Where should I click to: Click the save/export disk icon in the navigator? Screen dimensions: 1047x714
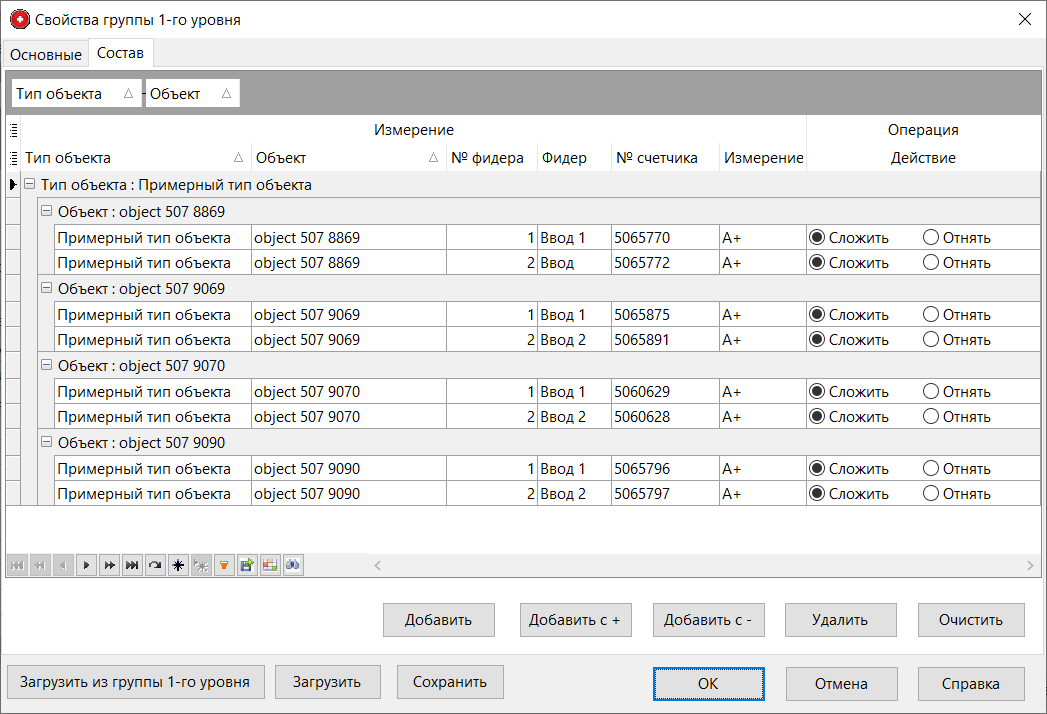(x=247, y=566)
